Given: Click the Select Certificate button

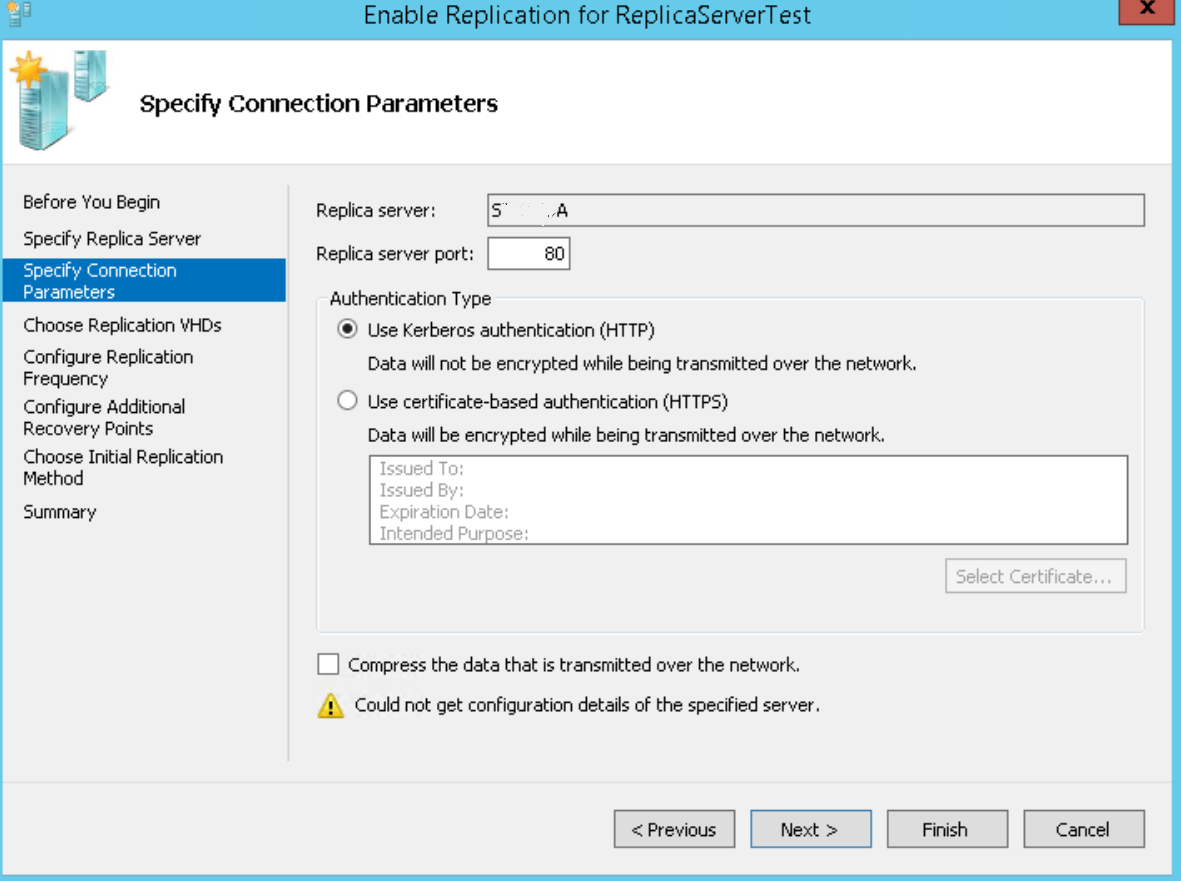Looking at the screenshot, I should point(1036,576).
